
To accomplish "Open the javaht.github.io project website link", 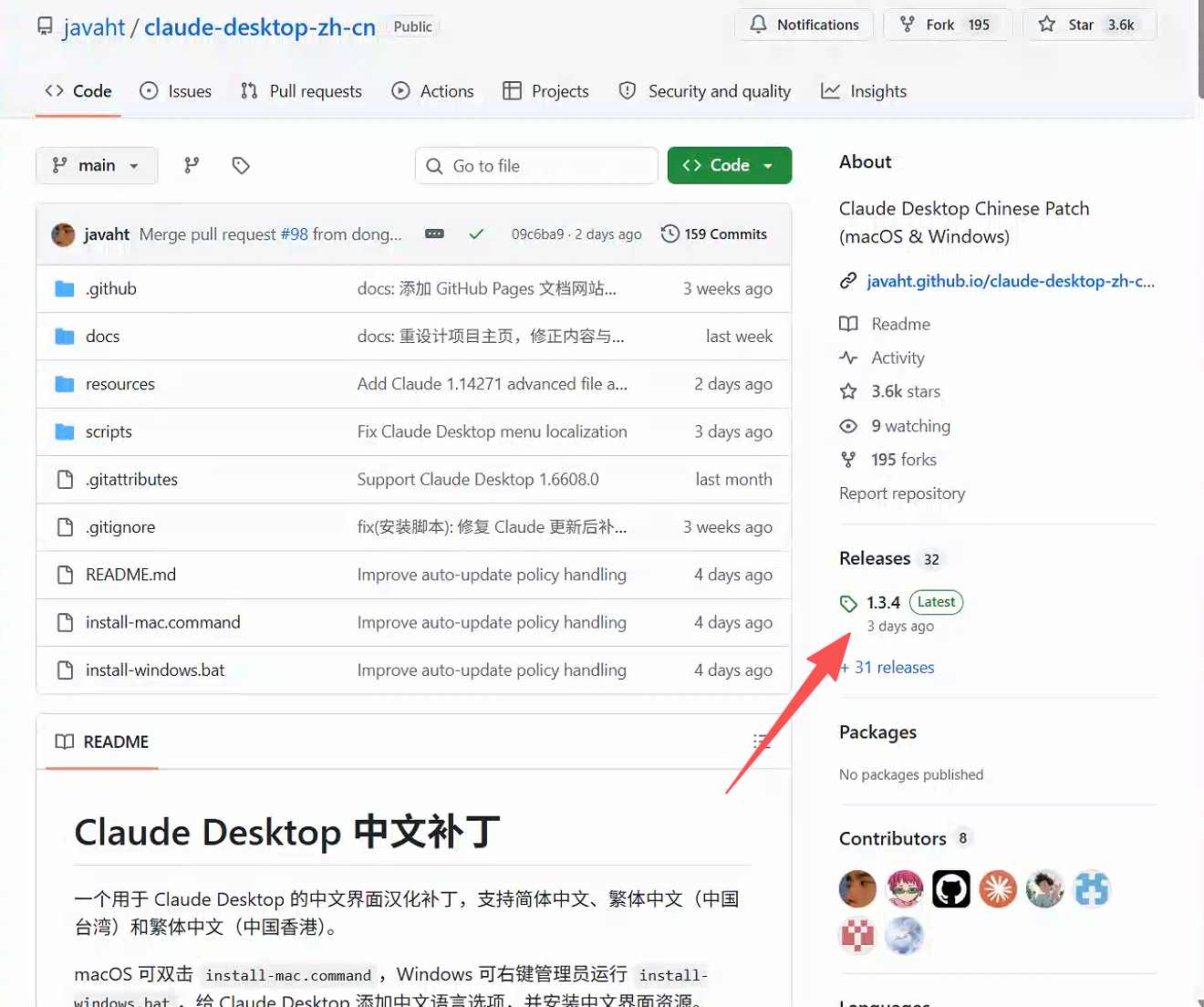I will click(1011, 281).
